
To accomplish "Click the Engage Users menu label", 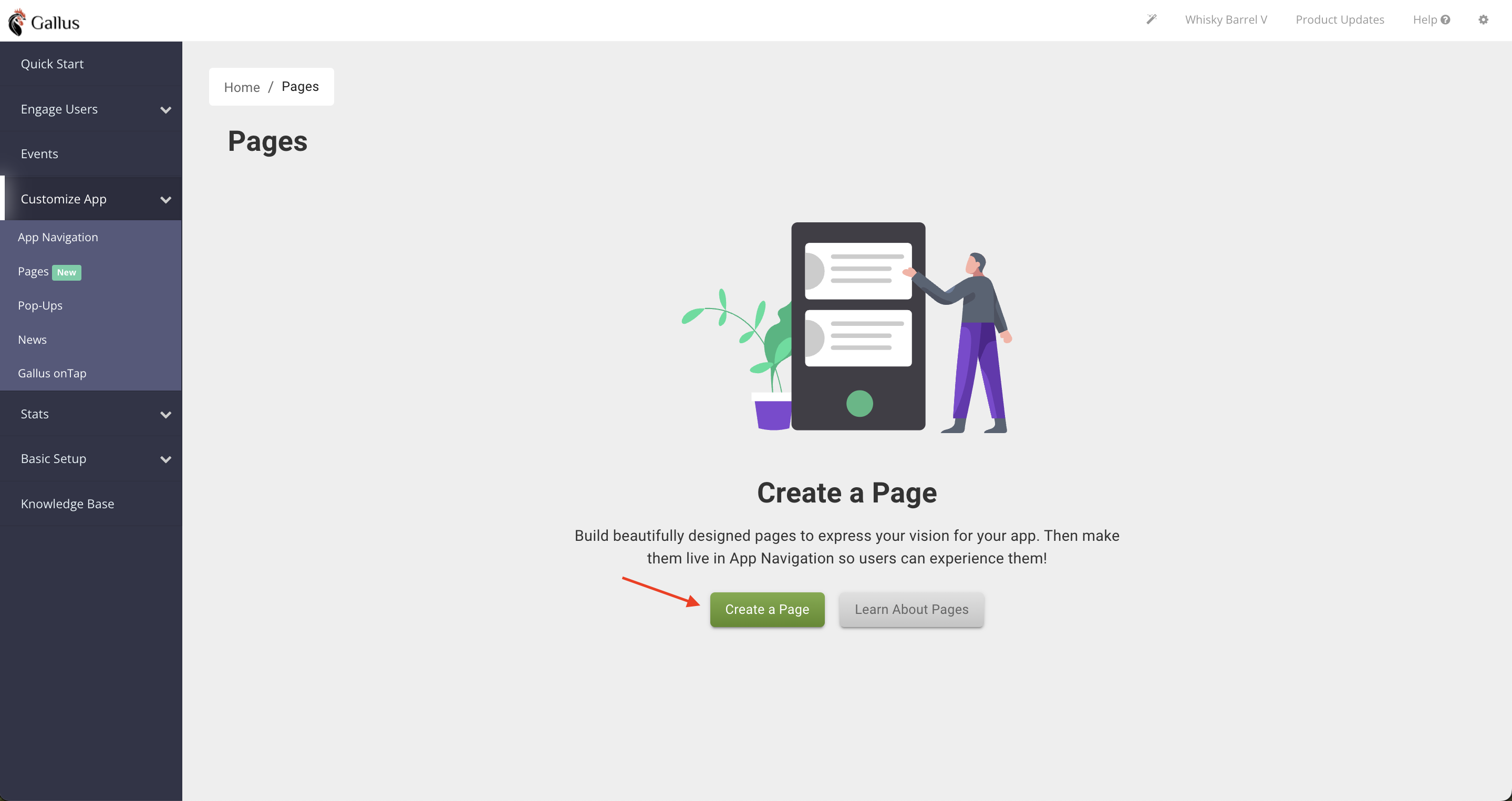I will tap(59, 109).
